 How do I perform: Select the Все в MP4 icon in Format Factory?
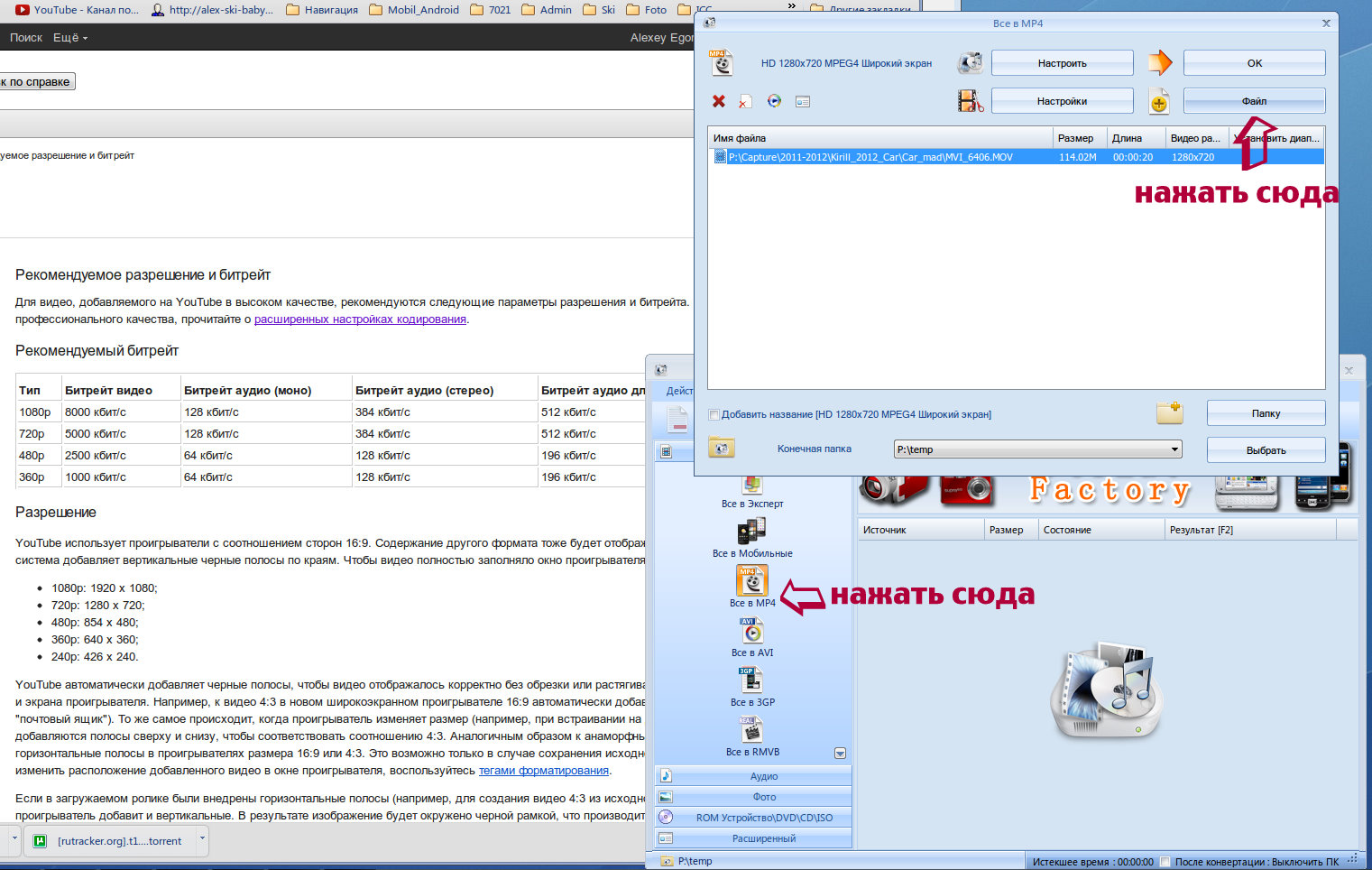coord(751,580)
